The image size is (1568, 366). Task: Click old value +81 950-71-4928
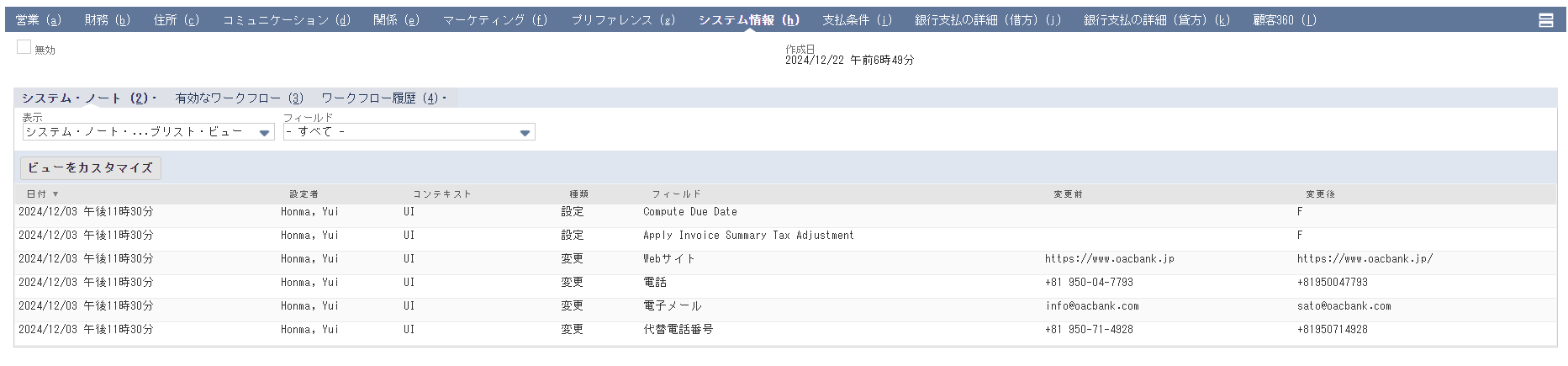pyautogui.click(x=1089, y=330)
